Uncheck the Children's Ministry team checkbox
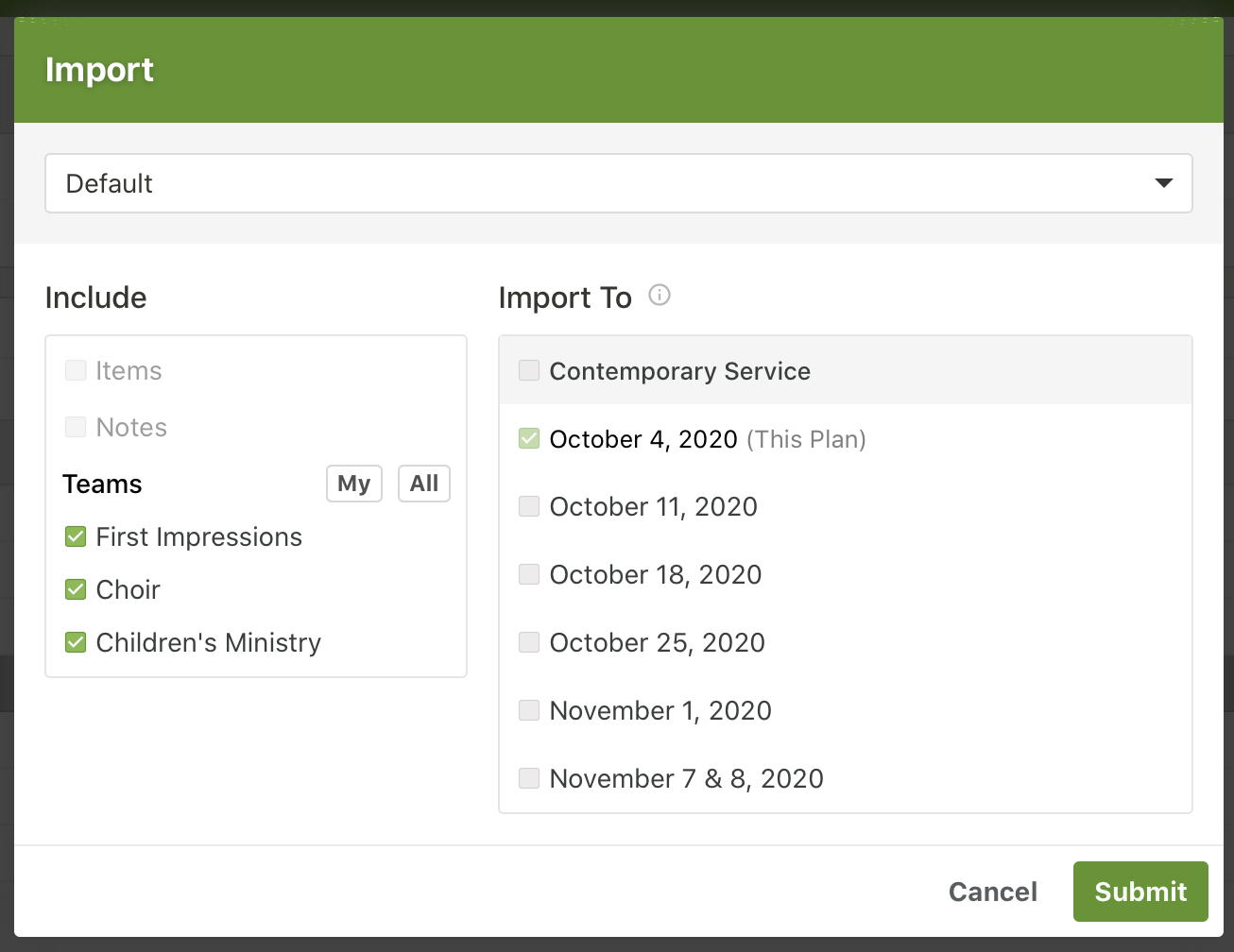Viewport: 1234px width, 952px height. point(76,643)
